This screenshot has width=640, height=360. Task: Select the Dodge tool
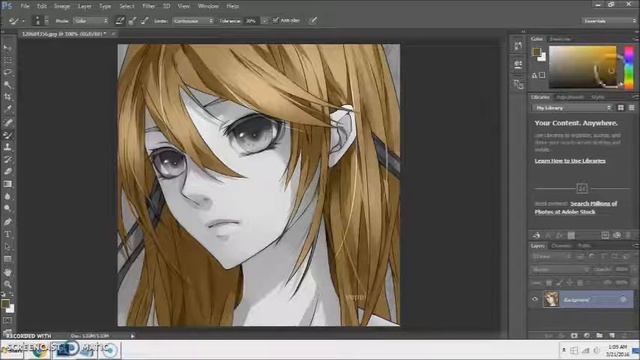pos(7,209)
